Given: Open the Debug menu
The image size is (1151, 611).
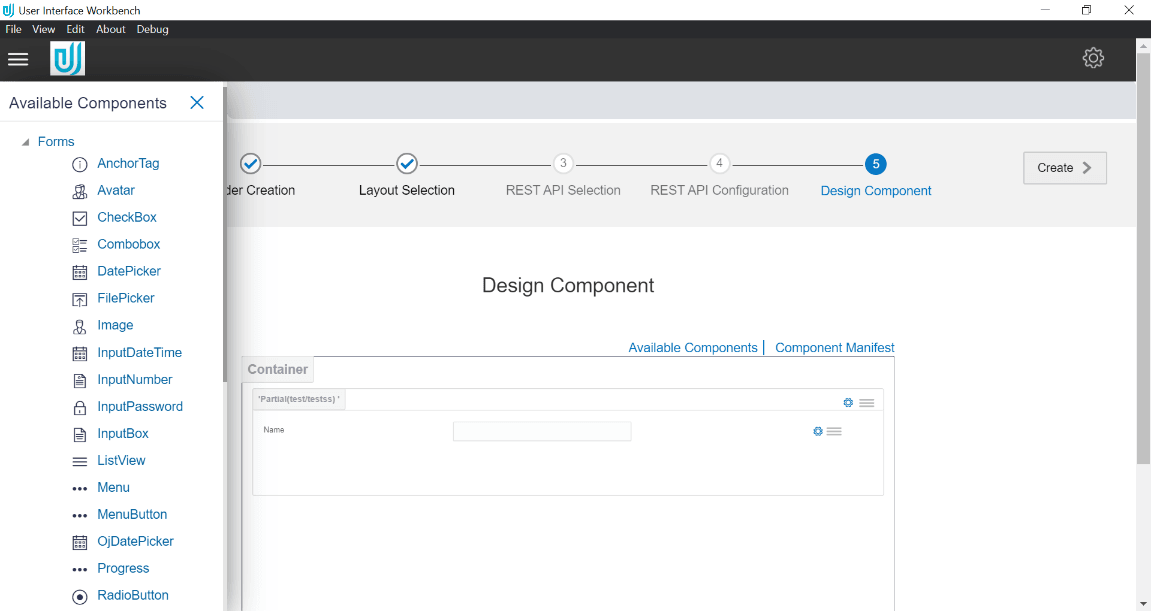Looking at the screenshot, I should (152, 29).
